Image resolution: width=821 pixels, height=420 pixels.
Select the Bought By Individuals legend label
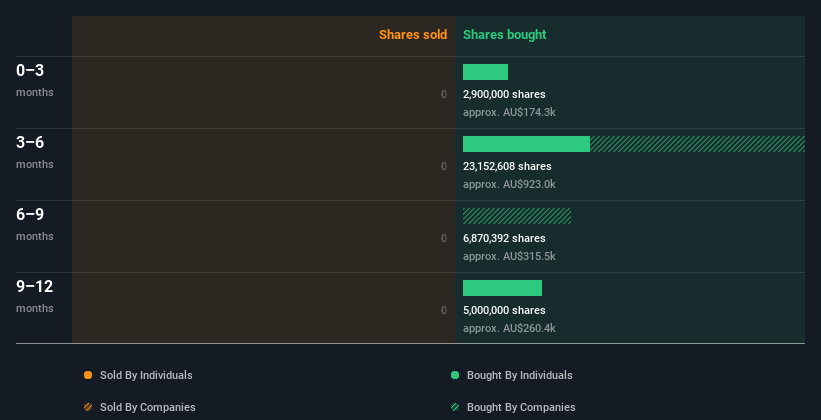click(x=519, y=375)
